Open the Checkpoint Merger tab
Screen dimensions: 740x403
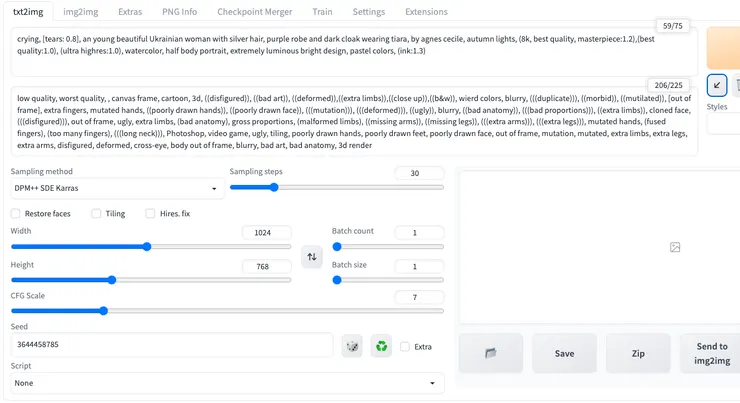pyautogui.click(x=254, y=12)
